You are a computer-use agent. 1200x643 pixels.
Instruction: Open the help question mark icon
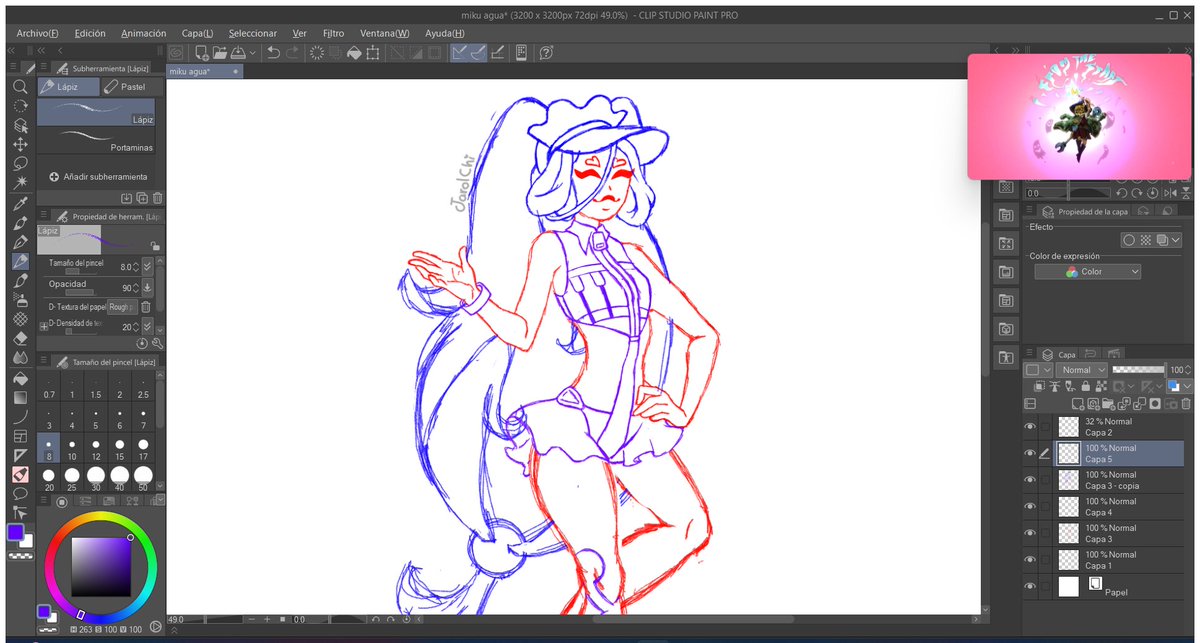click(x=547, y=53)
